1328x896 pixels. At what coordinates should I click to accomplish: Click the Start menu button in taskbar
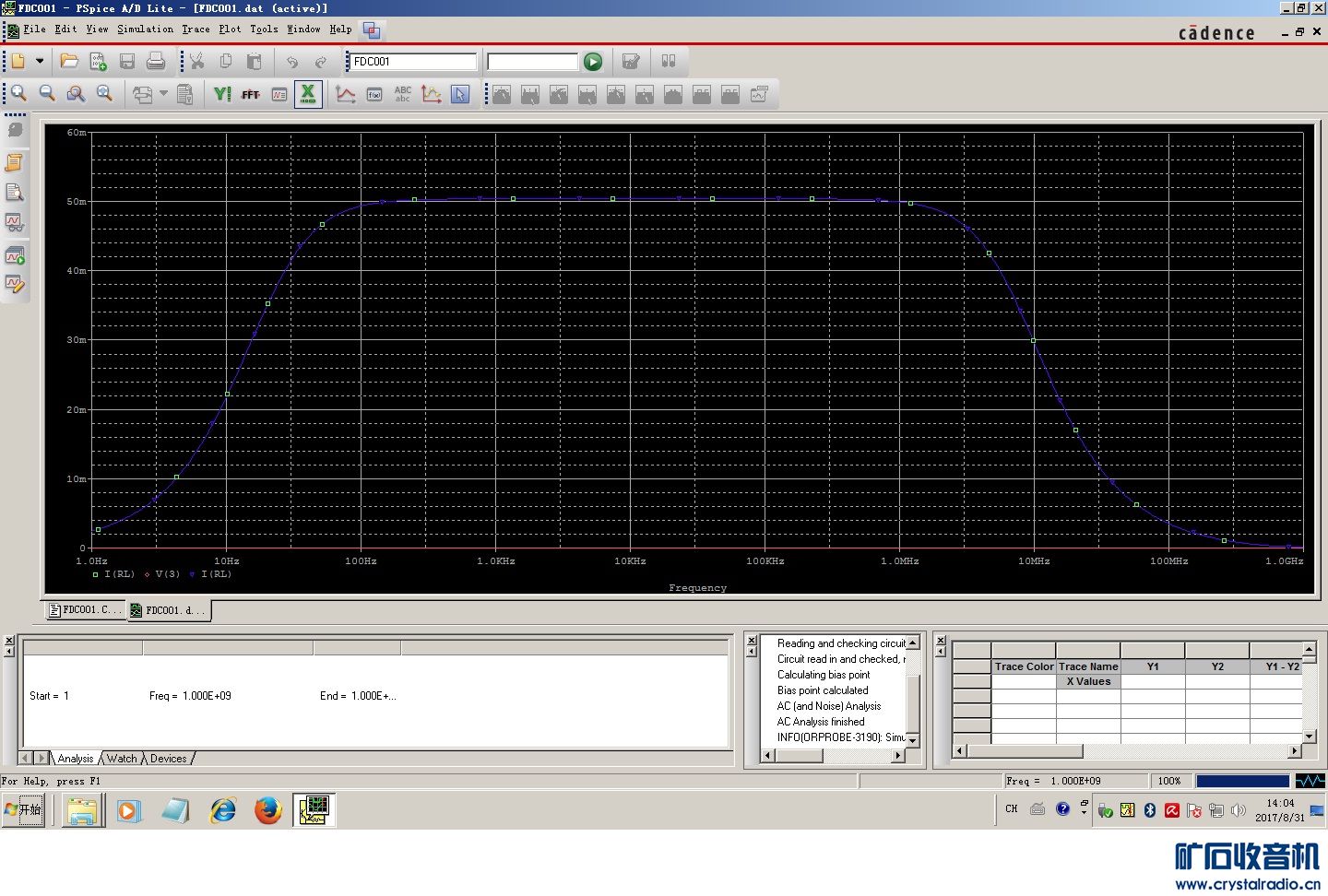24,809
